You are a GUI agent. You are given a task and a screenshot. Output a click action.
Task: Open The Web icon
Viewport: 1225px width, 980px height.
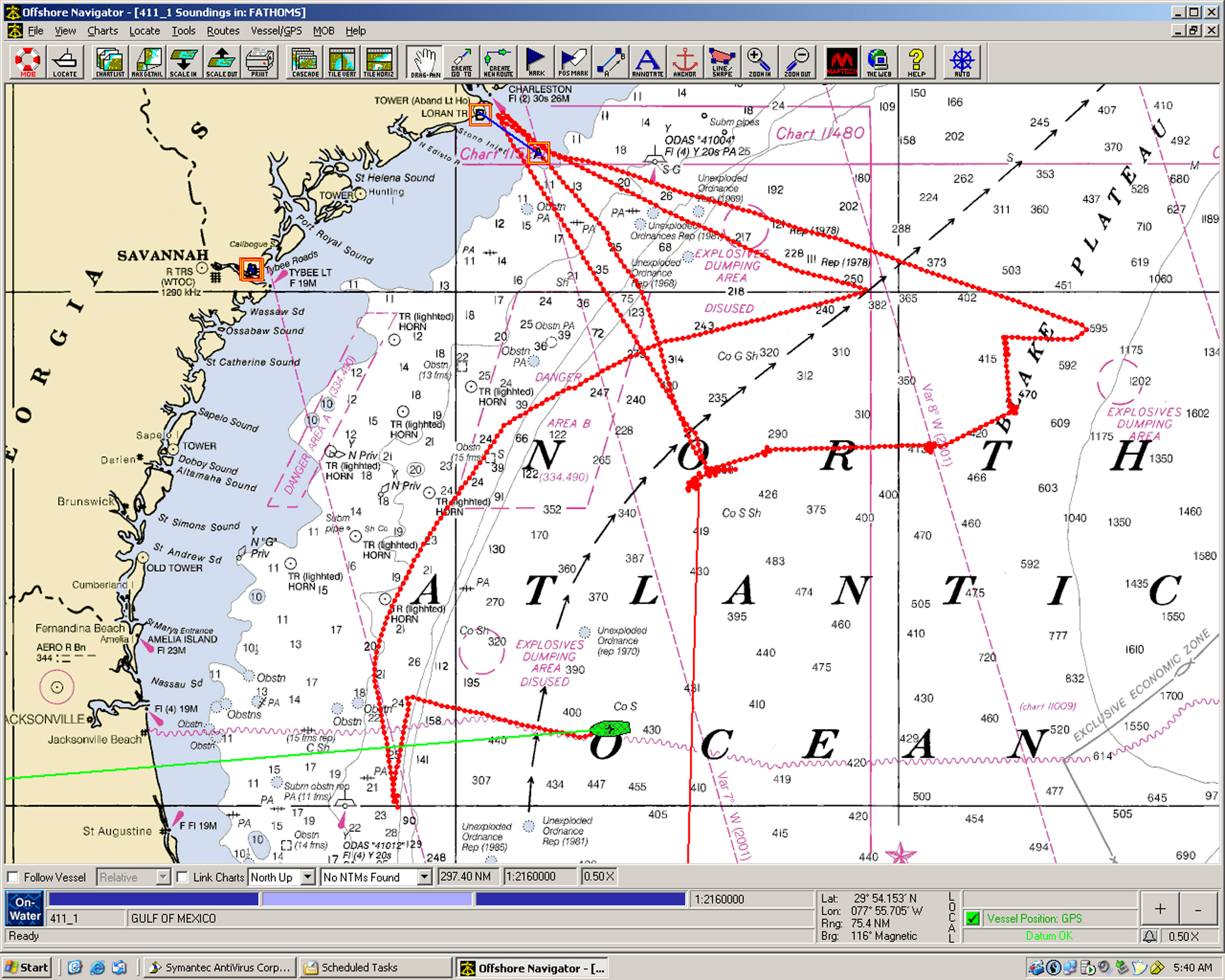878,62
